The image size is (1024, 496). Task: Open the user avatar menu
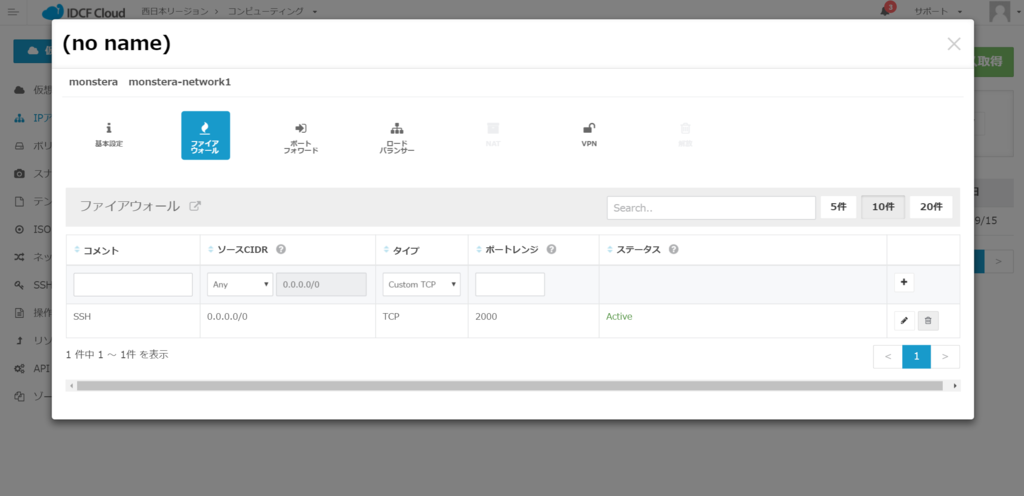point(1000,12)
